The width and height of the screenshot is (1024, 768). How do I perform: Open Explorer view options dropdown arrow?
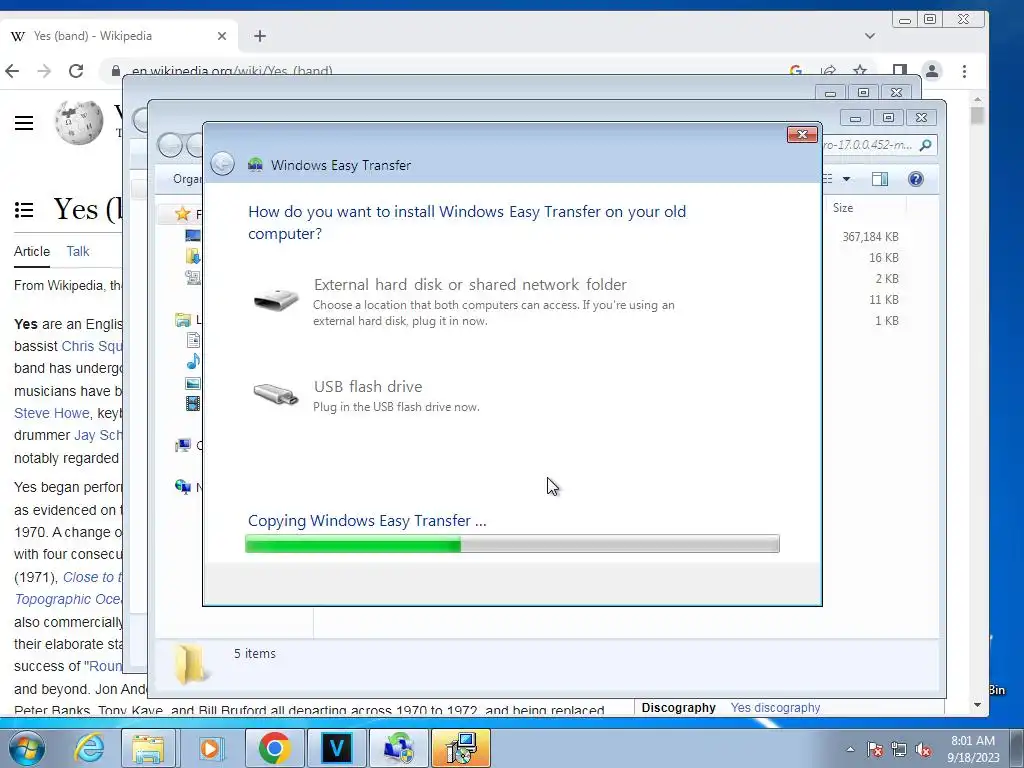click(x=846, y=179)
